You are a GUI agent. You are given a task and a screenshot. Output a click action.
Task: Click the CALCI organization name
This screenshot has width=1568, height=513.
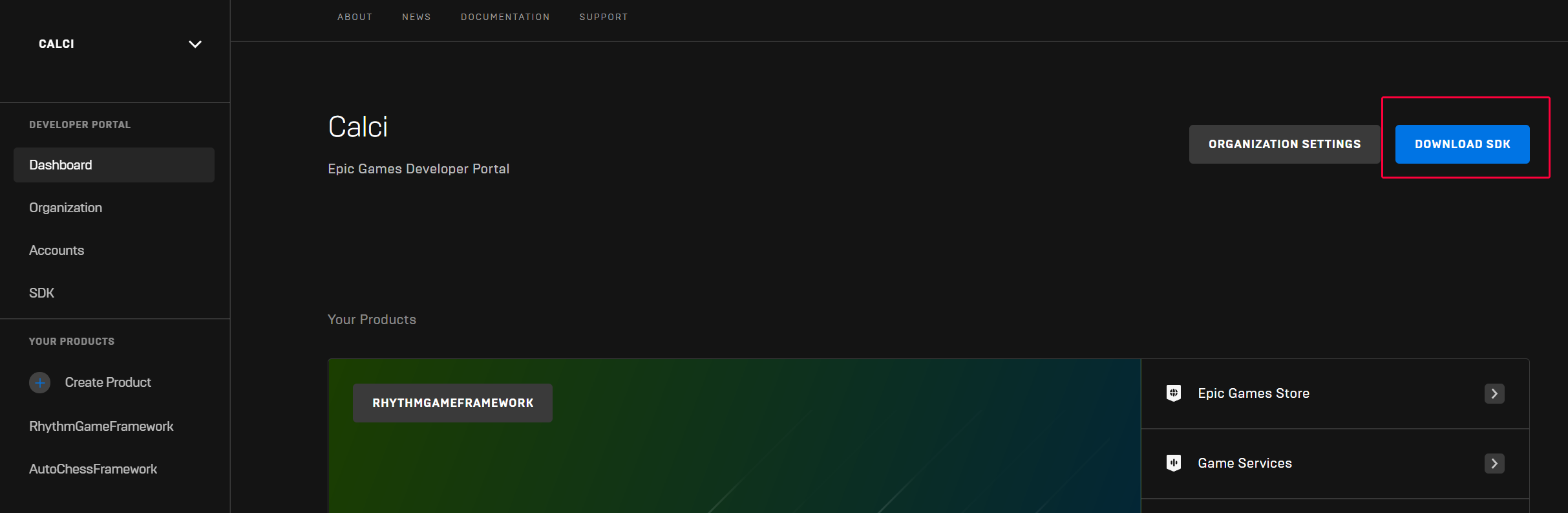(x=56, y=44)
